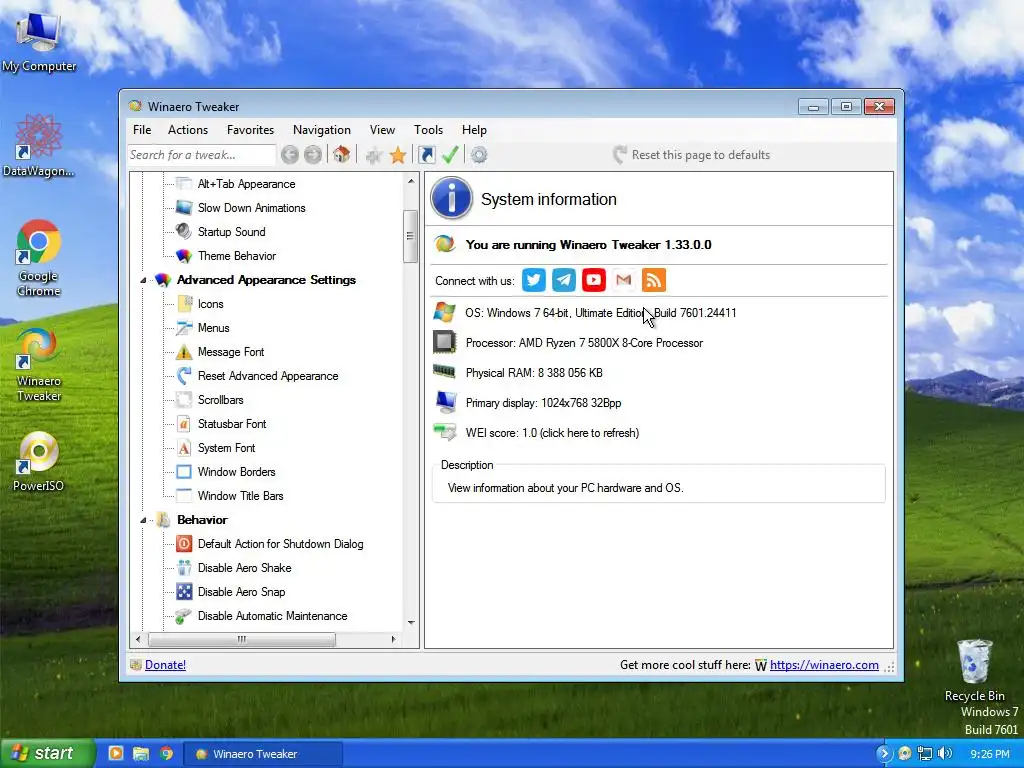Click the processor chip icon
This screenshot has width=1024, height=768.
(x=445, y=342)
